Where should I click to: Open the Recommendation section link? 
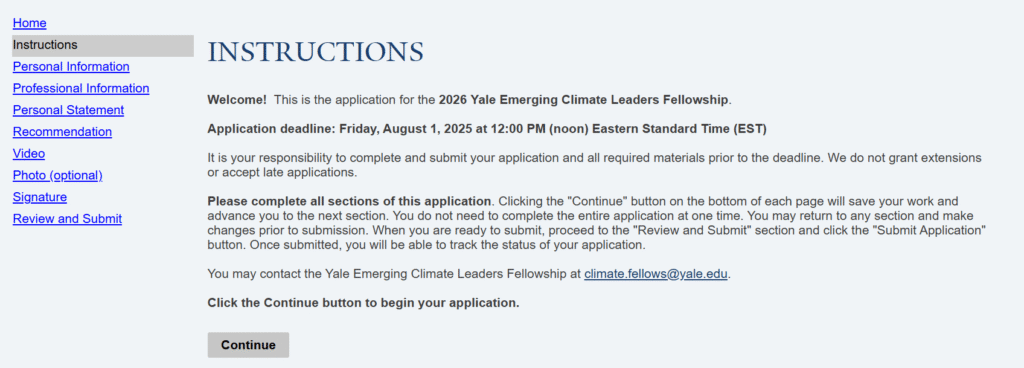coord(62,132)
